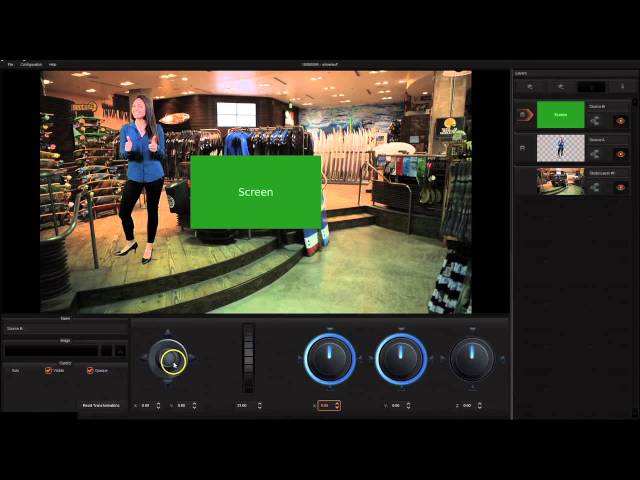
Task: Select the woman cutout layer thumbnail
Action: pos(560,148)
